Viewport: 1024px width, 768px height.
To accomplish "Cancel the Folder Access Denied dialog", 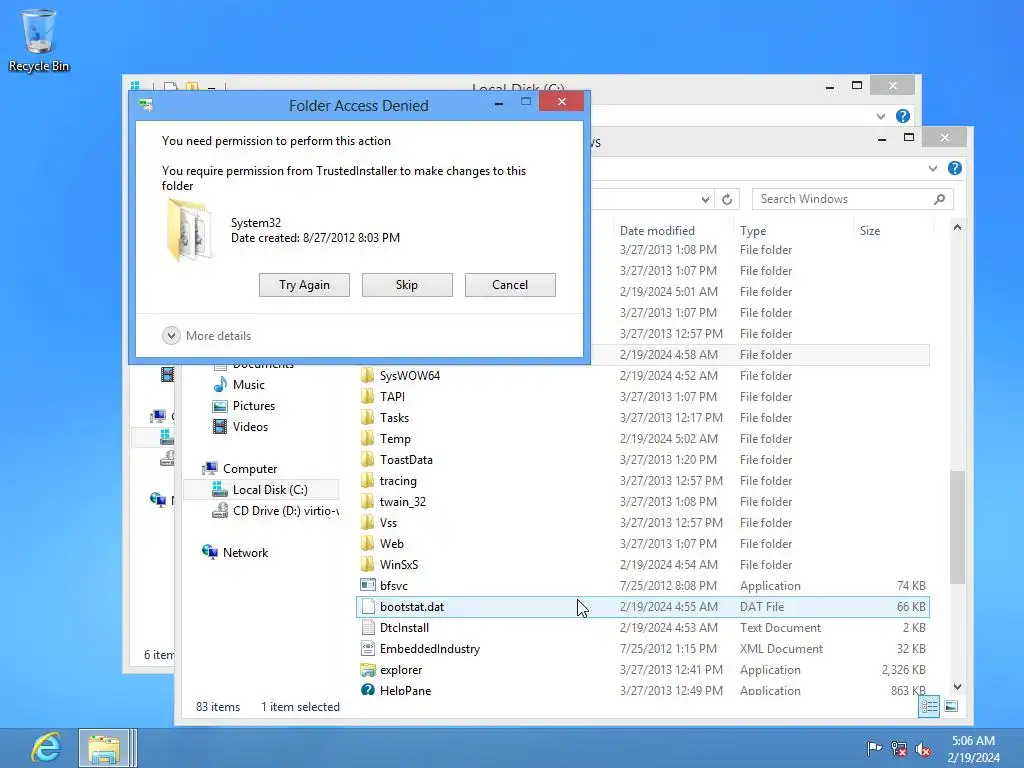I will (x=510, y=285).
